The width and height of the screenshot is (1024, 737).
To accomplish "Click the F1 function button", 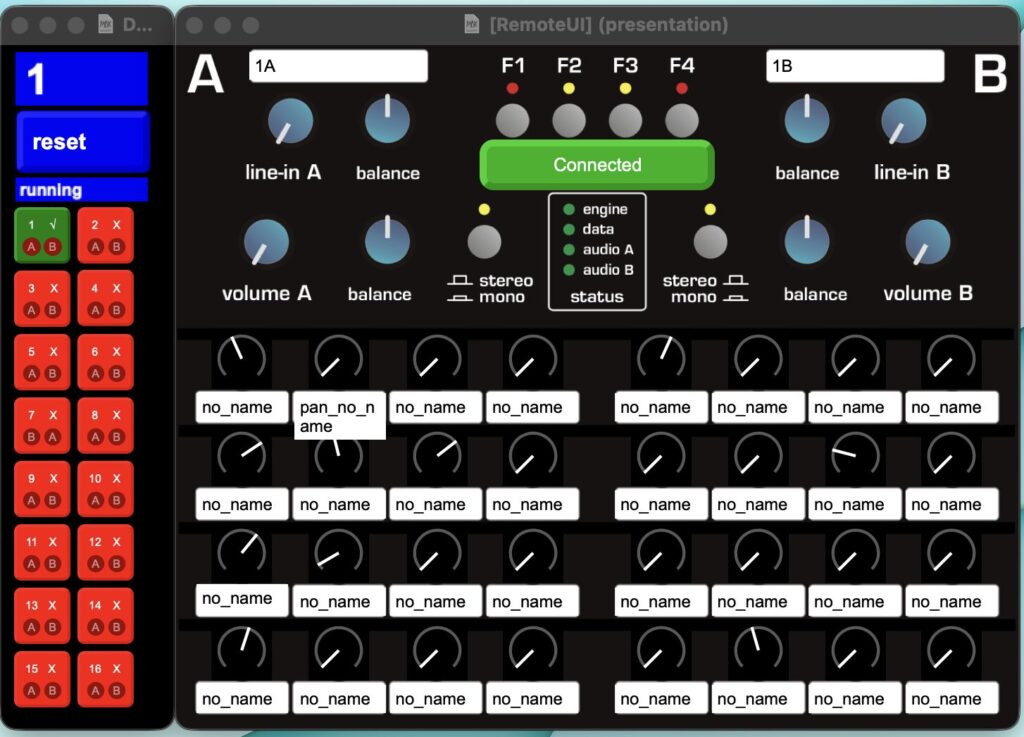I will [512, 121].
